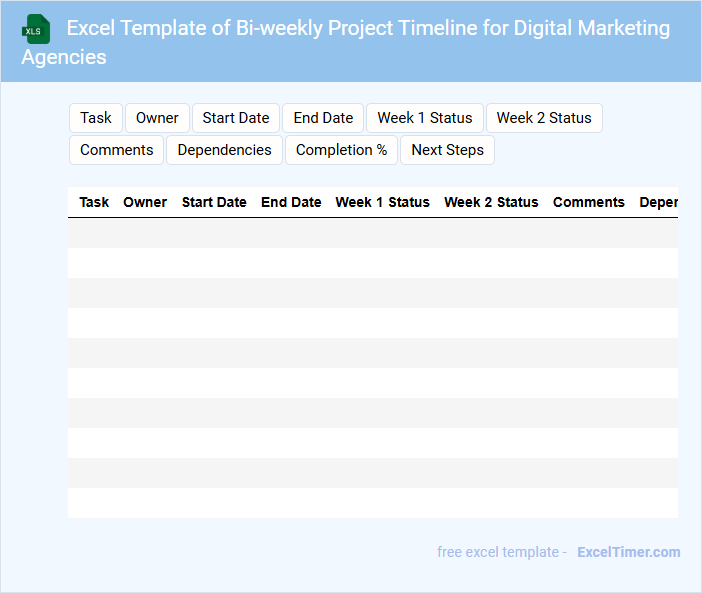Click the Start Date tag

pyautogui.click(x=236, y=118)
